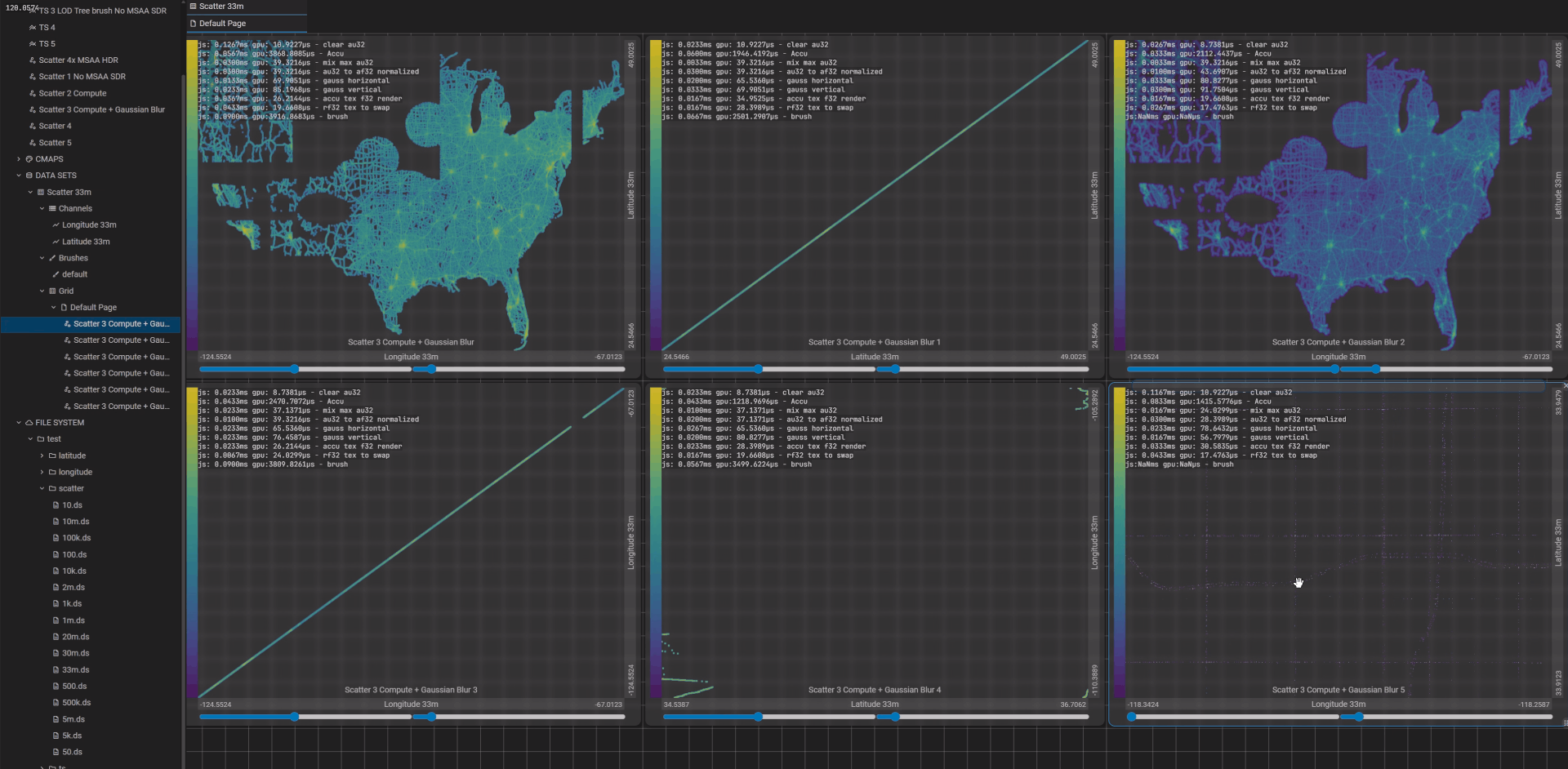This screenshot has width=1568, height=769.
Task: Collapse the scatter folder chevron
Action: coord(42,489)
